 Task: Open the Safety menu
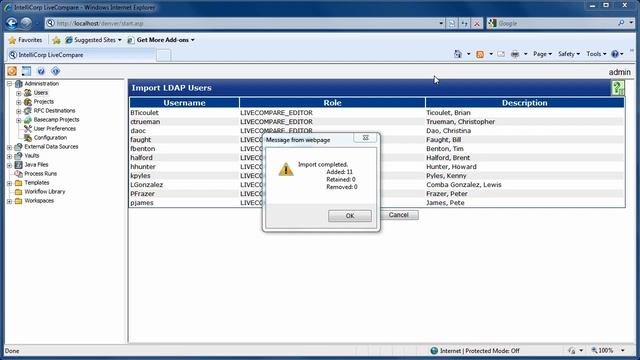pos(569,54)
